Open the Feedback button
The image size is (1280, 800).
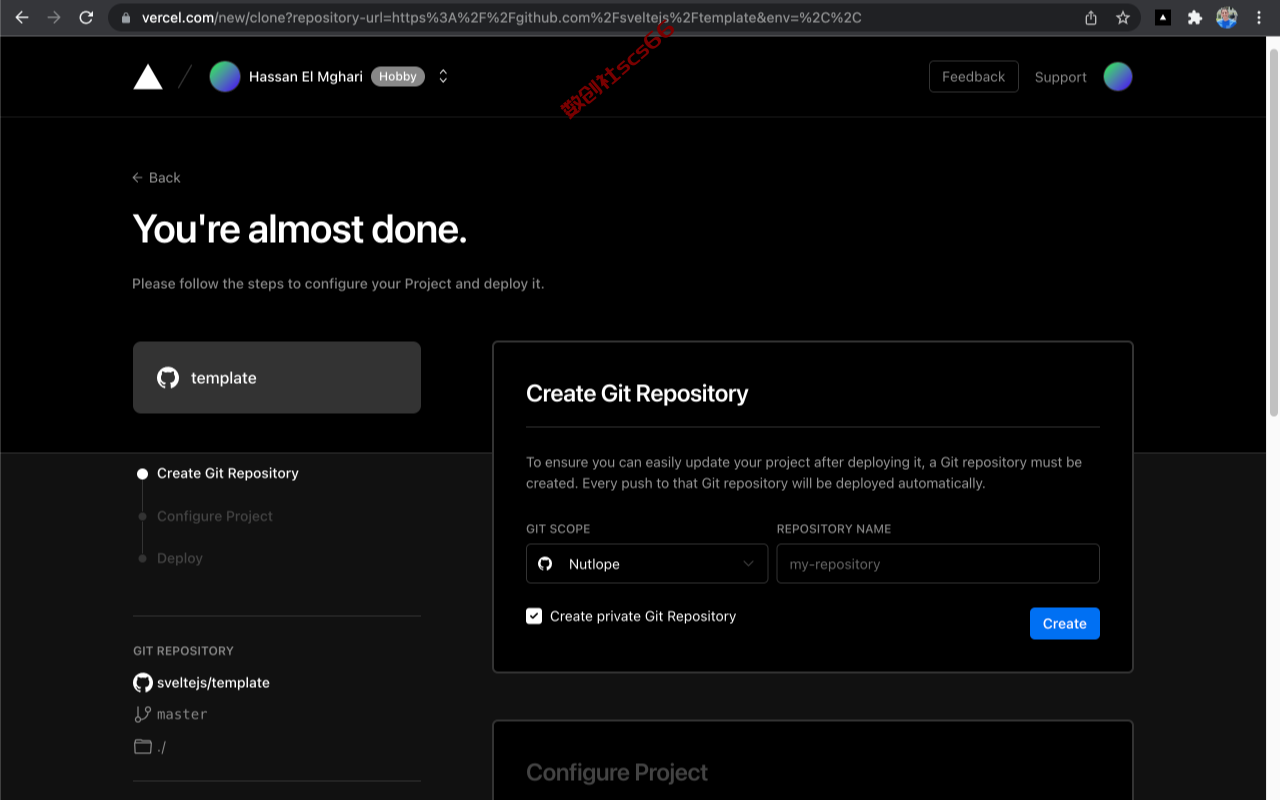tap(973, 77)
